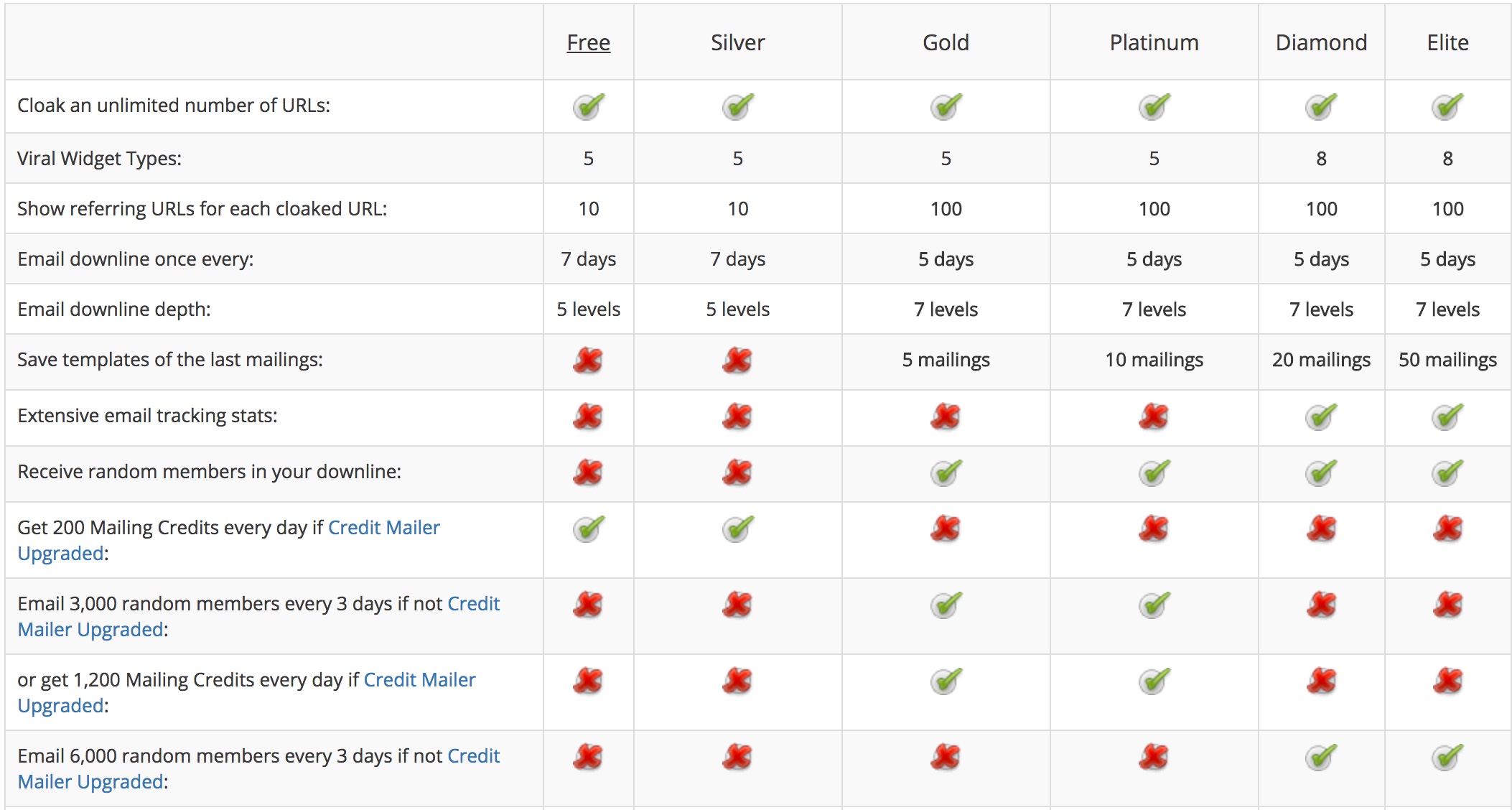Select the Elite column header
The height and width of the screenshot is (810, 1512).
(x=1447, y=43)
